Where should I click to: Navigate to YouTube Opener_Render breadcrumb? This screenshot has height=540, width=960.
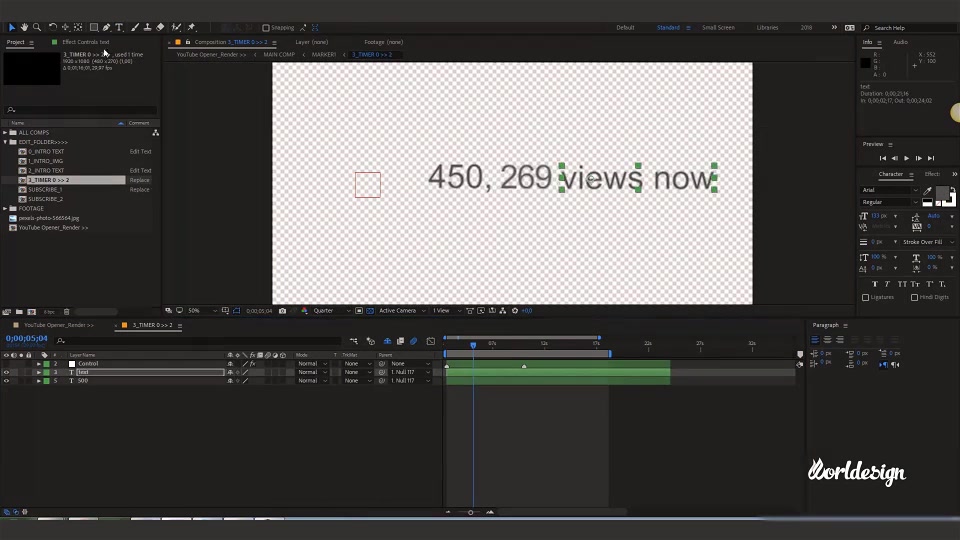pyautogui.click(x=211, y=54)
